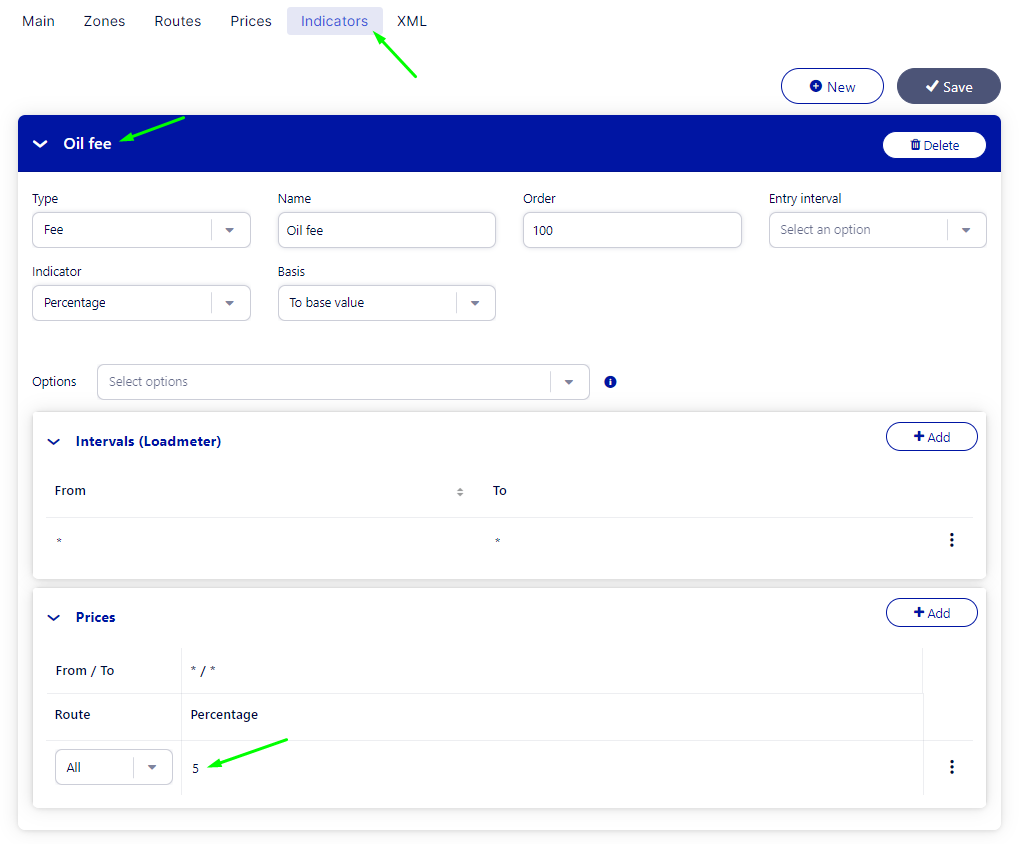Image resolution: width=1020 pixels, height=844 pixels.
Task: Switch to the Zones tab
Action: point(104,21)
